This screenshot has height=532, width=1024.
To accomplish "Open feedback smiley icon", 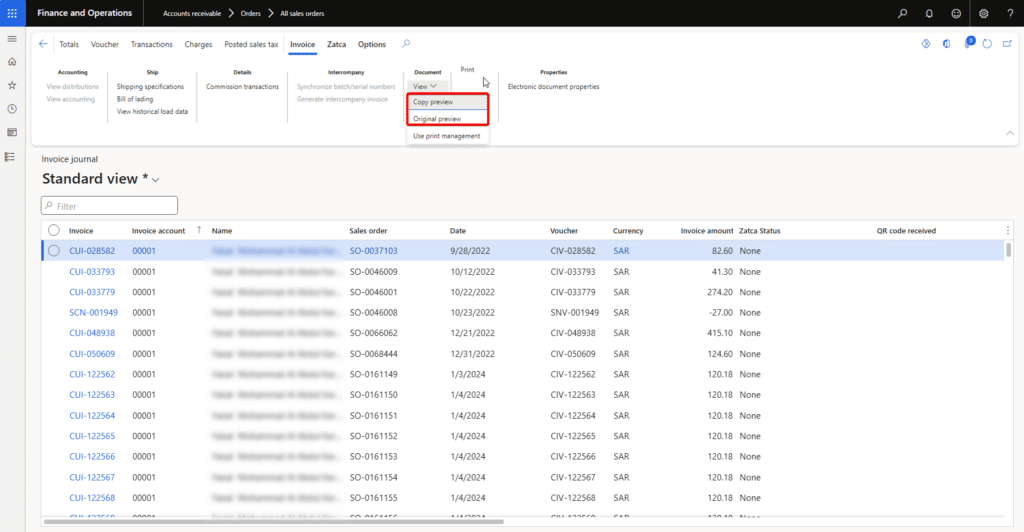I will click(x=956, y=13).
